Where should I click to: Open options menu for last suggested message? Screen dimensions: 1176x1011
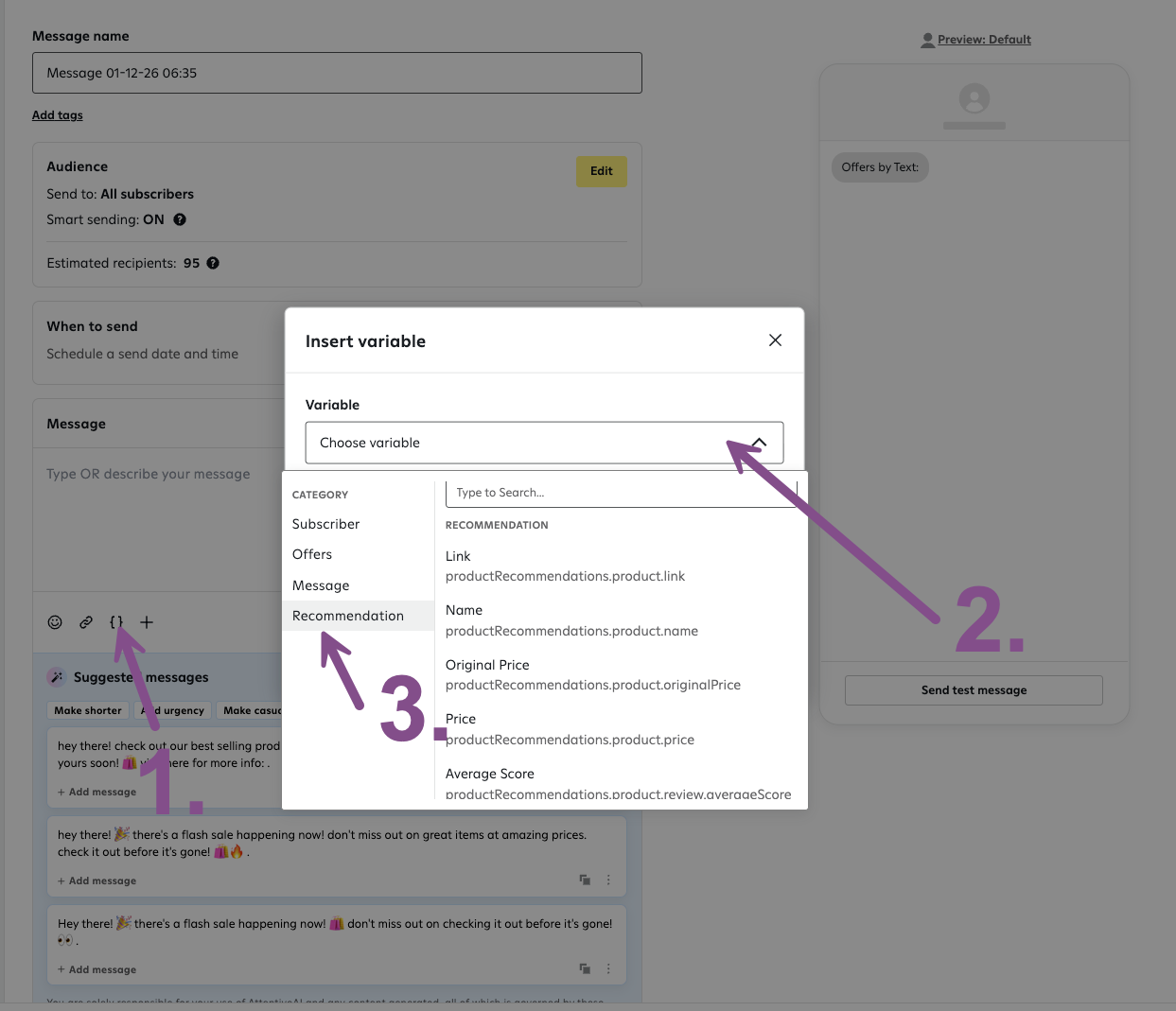click(608, 968)
